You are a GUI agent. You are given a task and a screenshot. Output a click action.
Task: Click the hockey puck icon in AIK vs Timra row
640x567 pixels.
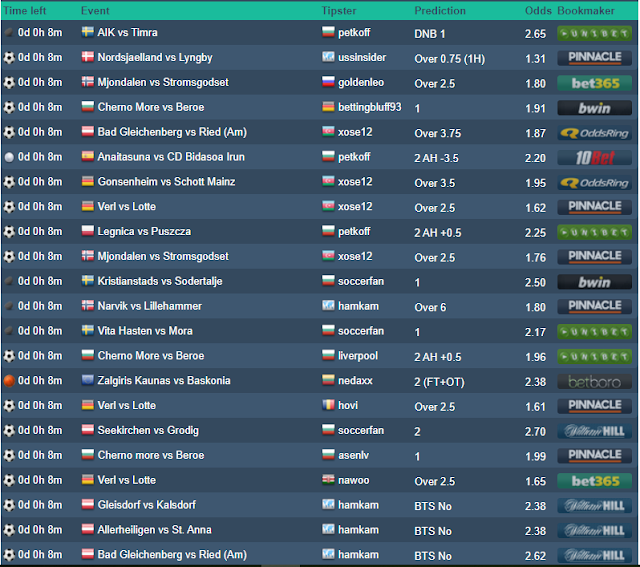[9, 33]
